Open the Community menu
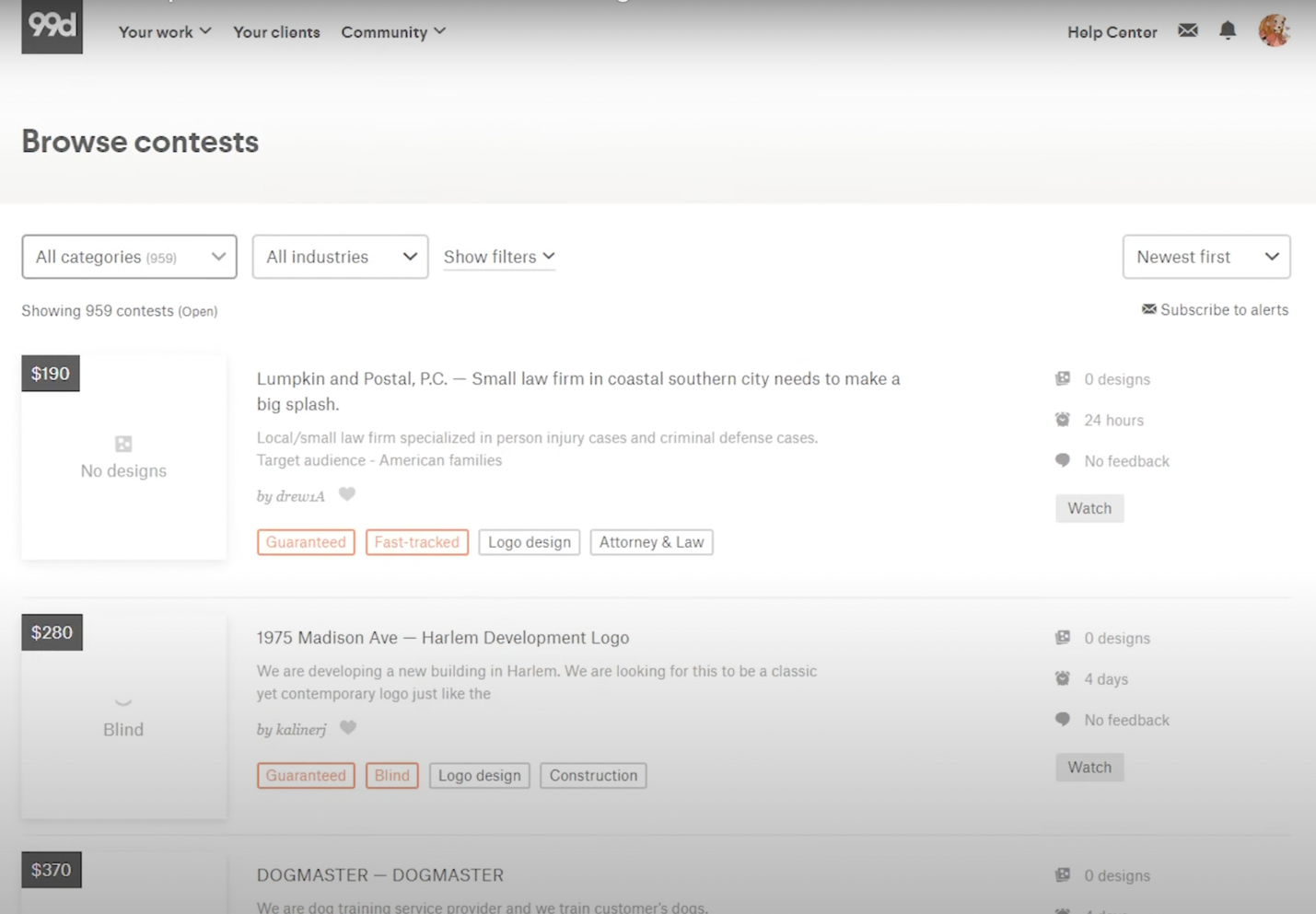The width and height of the screenshot is (1316, 914). click(x=393, y=32)
